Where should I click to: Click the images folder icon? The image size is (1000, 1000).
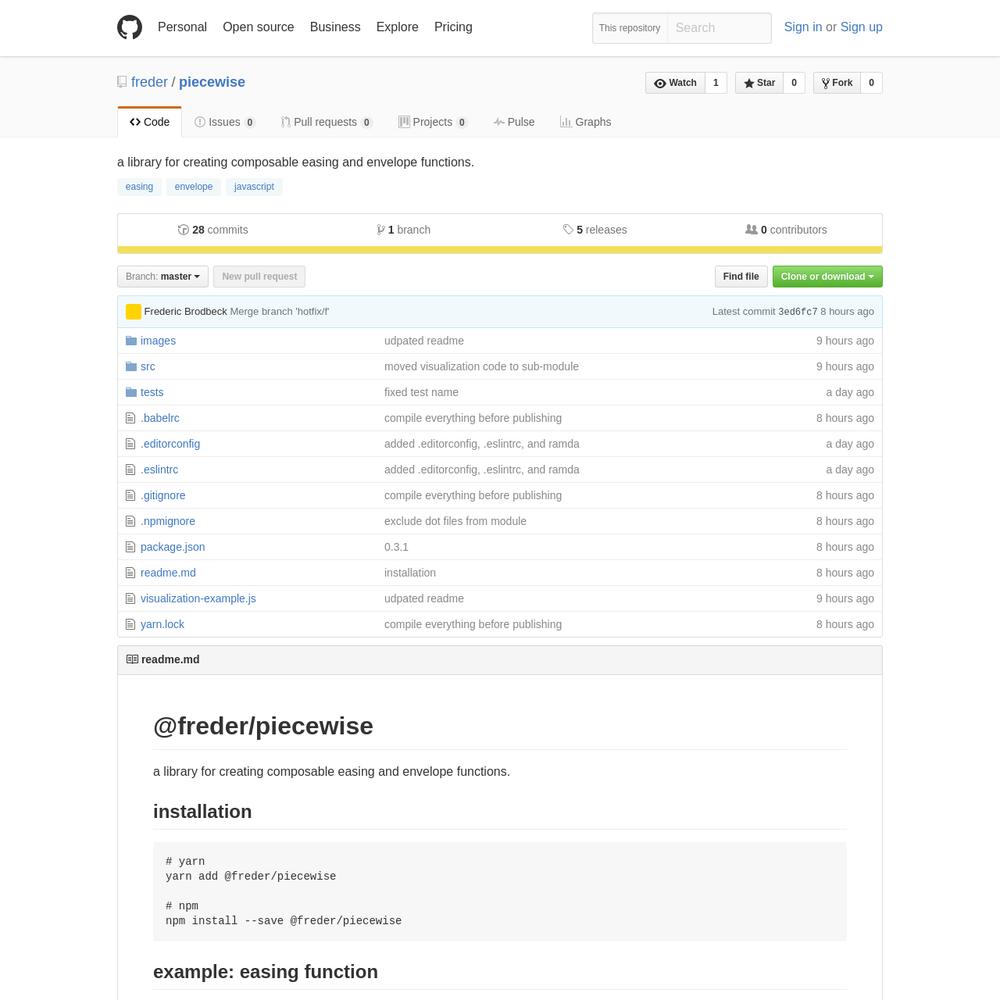click(x=131, y=341)
